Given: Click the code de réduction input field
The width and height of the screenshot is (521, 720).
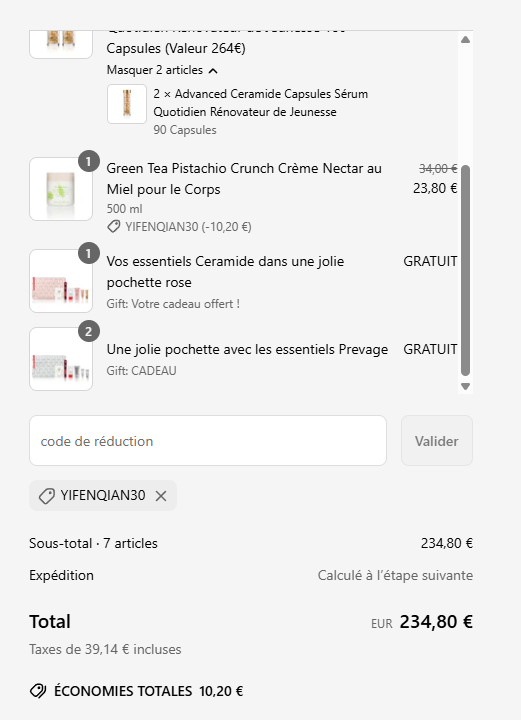Looking at the screenshot, I should 208,441.
